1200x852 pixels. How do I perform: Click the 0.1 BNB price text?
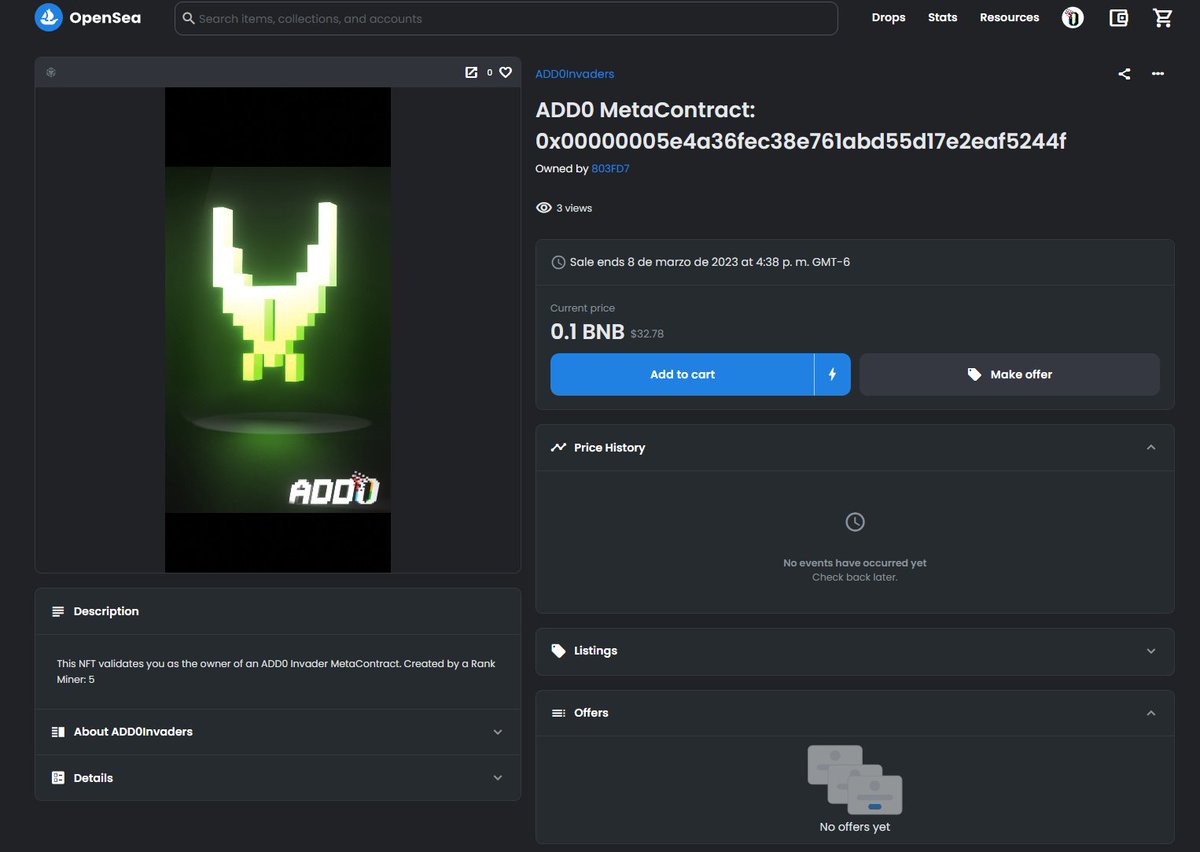[587, 332]
